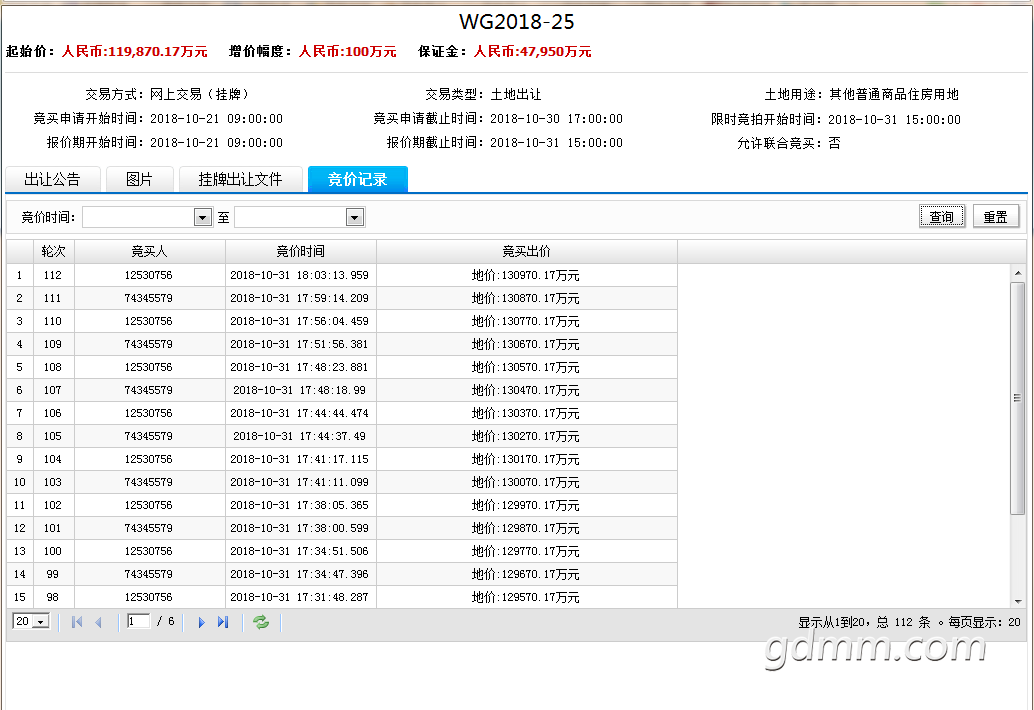Click the vertical scrollbar thumb

(x=1018, y=398)
